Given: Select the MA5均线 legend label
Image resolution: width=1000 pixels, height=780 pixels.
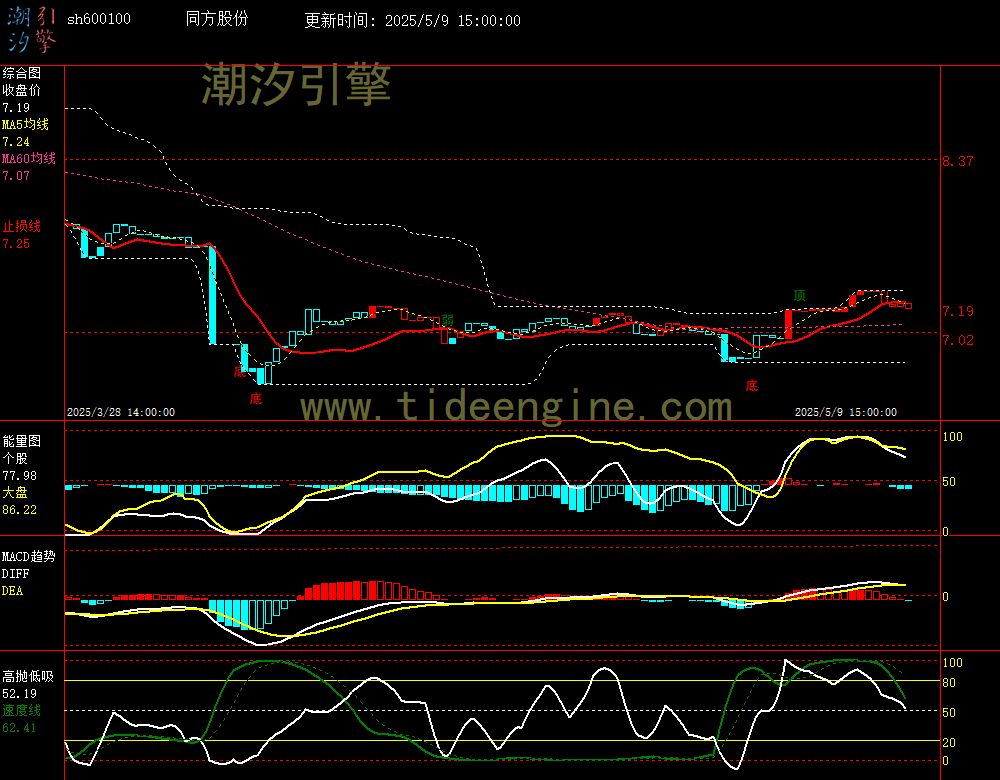Looking at the screenshot, I should pos(26,124).
